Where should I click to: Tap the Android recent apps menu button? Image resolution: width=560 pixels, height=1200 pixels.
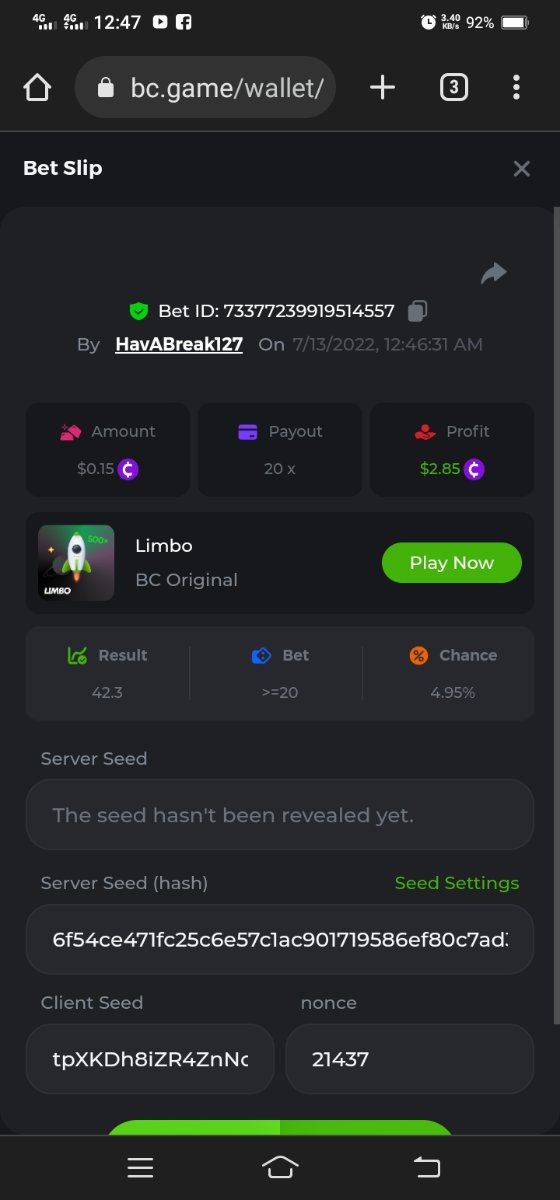click(140, 1166)
